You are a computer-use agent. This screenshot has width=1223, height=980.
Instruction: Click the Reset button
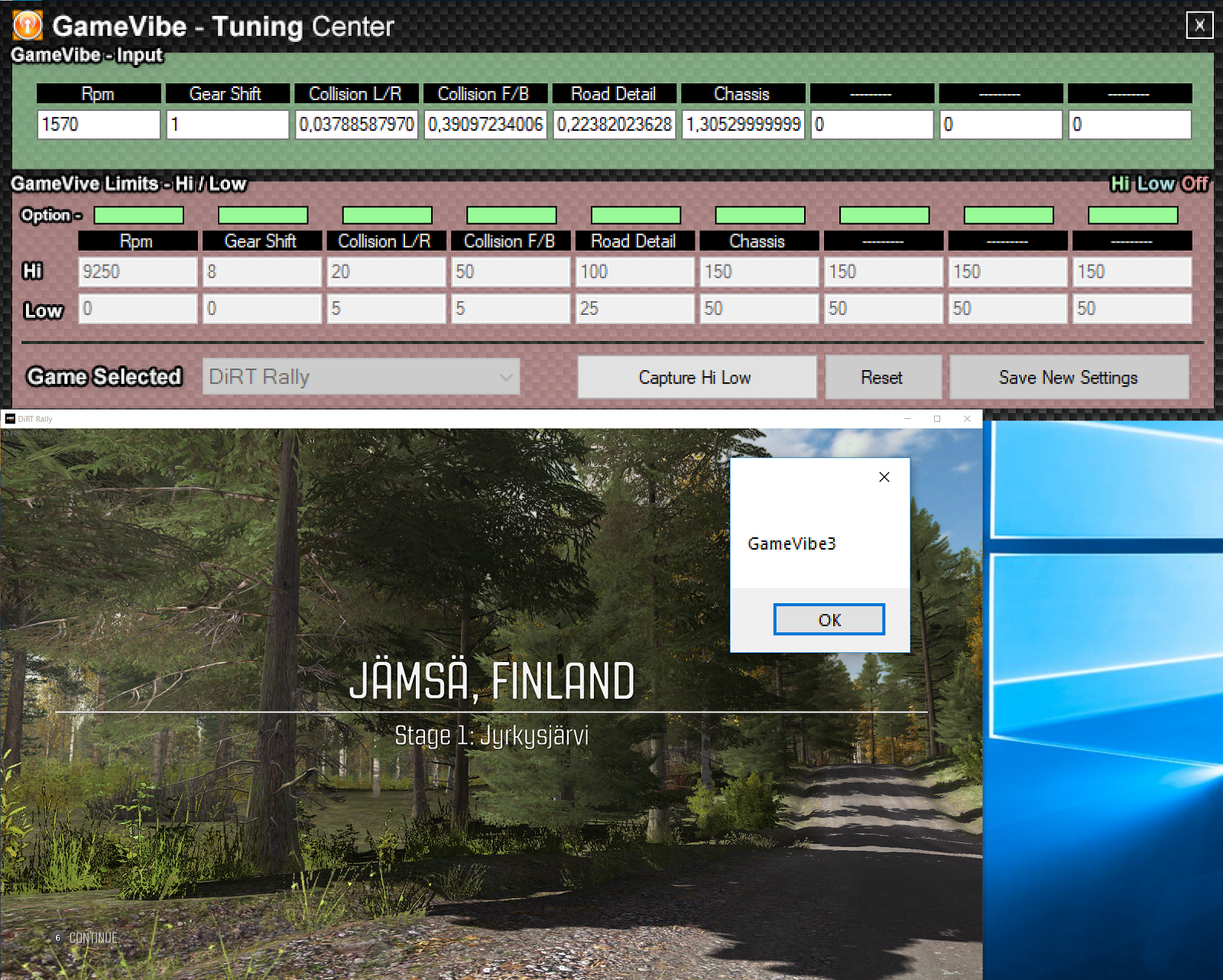point(882,378)
